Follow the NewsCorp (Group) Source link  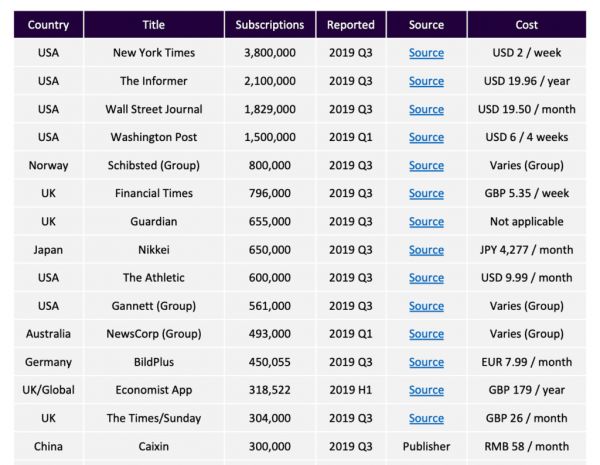pos(426,334)
